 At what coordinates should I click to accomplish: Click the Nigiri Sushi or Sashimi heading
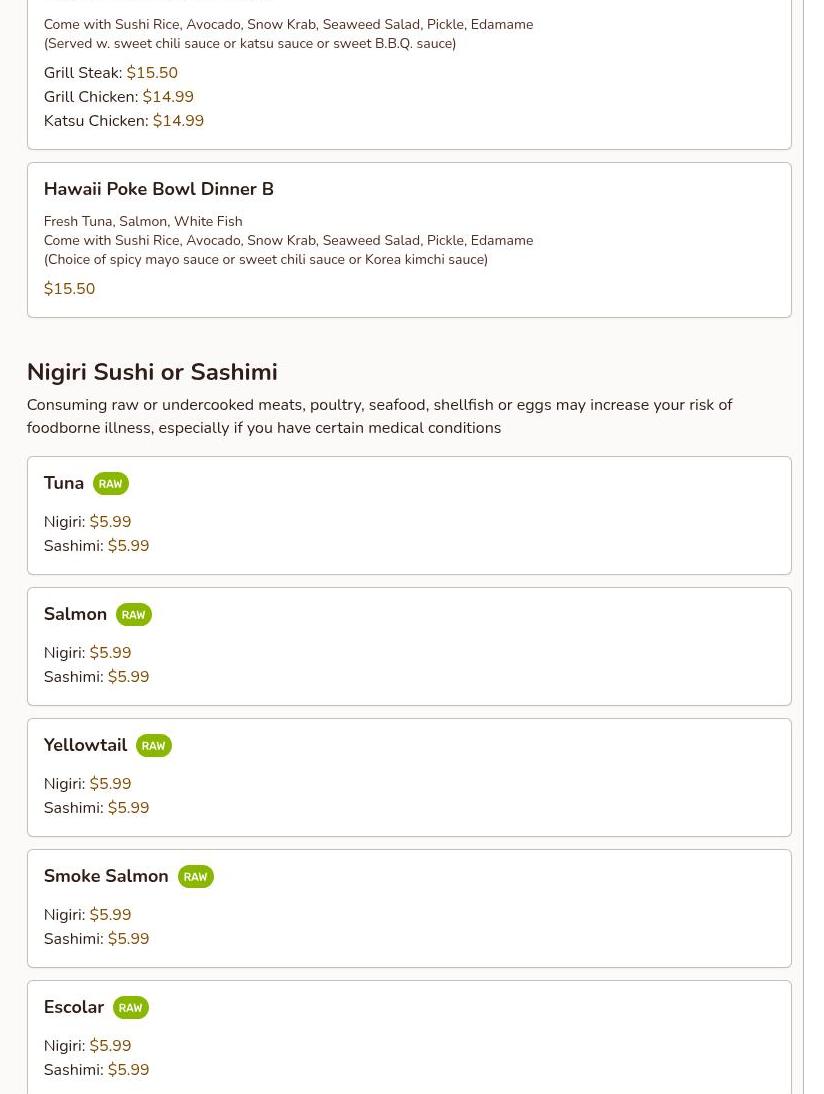tap(152, 372)
